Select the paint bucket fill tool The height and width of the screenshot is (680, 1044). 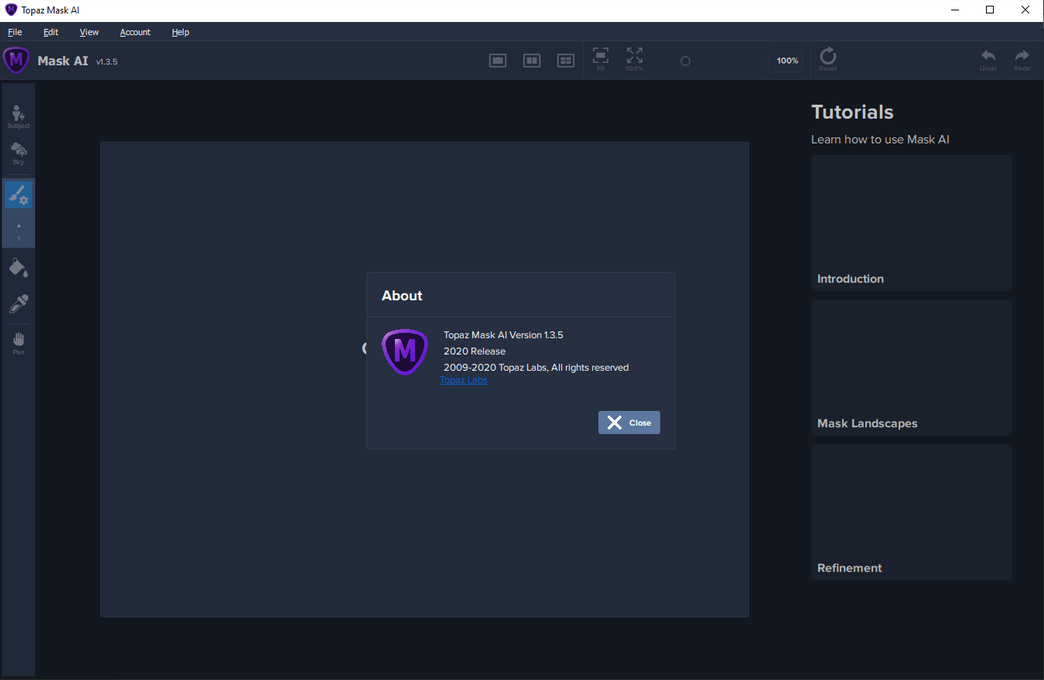[19, 268]
